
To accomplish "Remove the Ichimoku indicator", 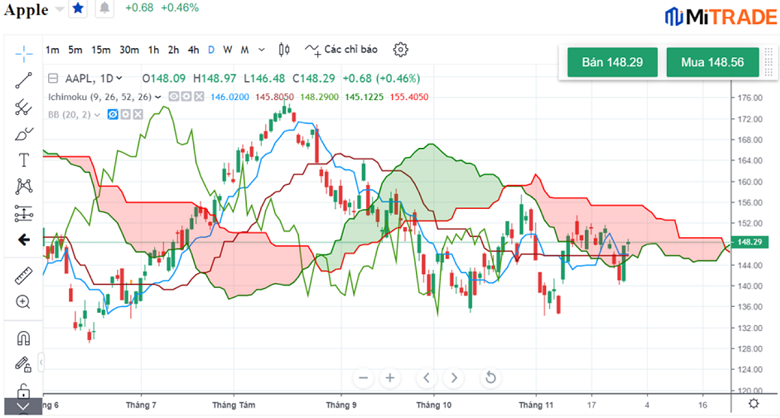I will pyautogui.click(x=199, y=97).
